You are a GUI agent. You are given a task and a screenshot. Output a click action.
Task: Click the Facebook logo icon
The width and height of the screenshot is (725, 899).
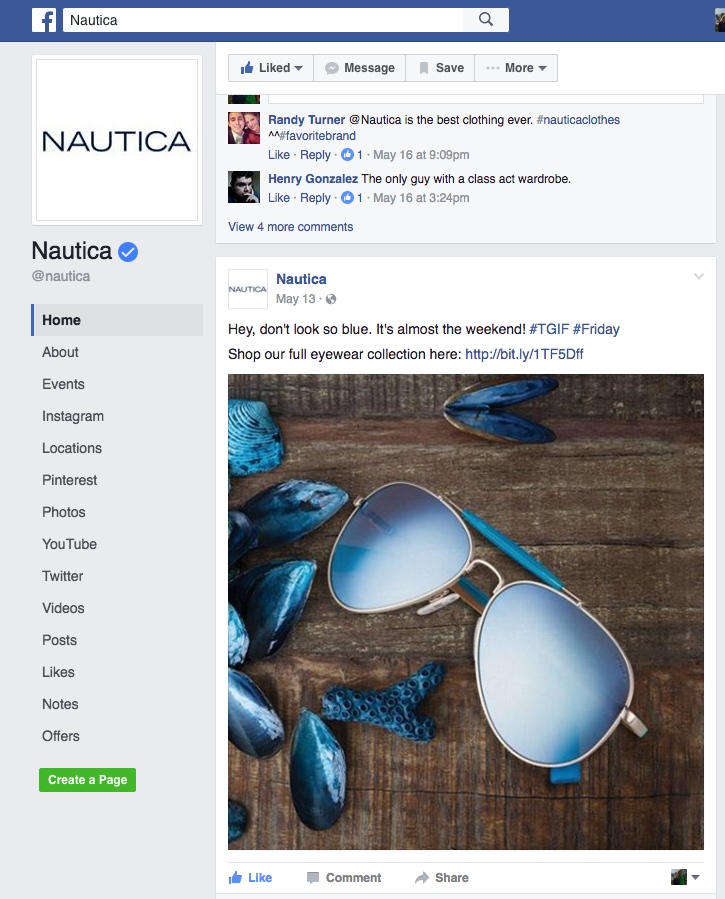[x=44, y=20]
